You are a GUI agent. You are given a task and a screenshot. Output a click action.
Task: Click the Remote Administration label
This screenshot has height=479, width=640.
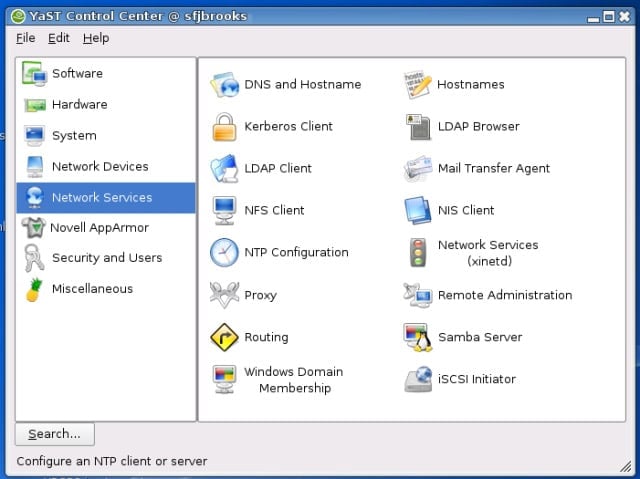pyautogui.click(x=505, y=295)
